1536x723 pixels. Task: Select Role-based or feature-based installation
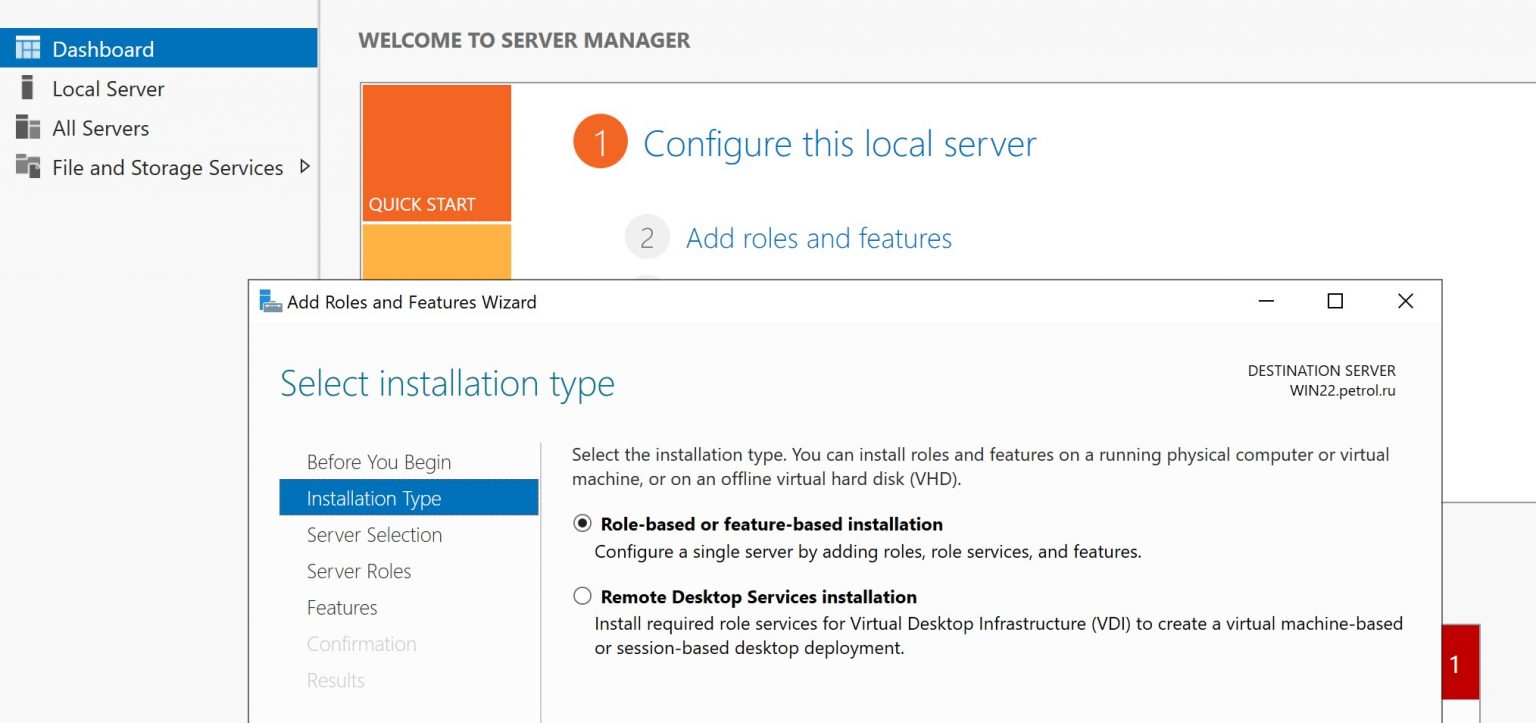coord(582,523)
